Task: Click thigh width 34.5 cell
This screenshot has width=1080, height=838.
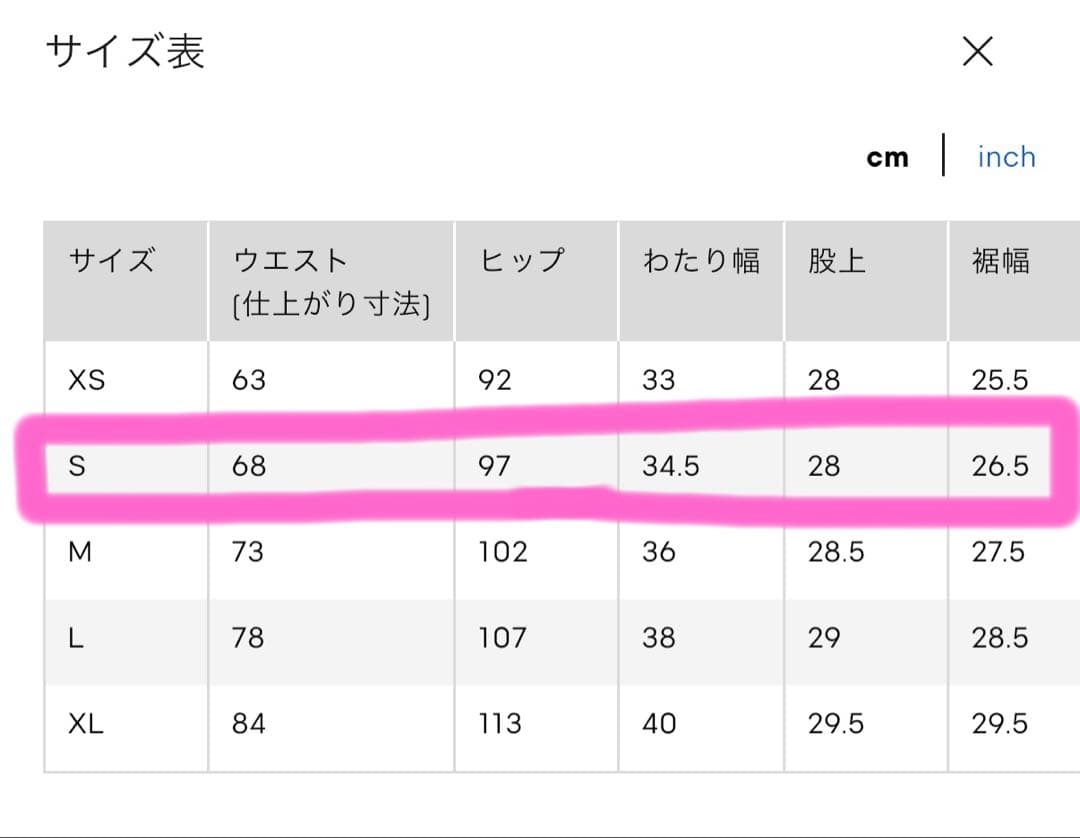Action: (671, 465)
